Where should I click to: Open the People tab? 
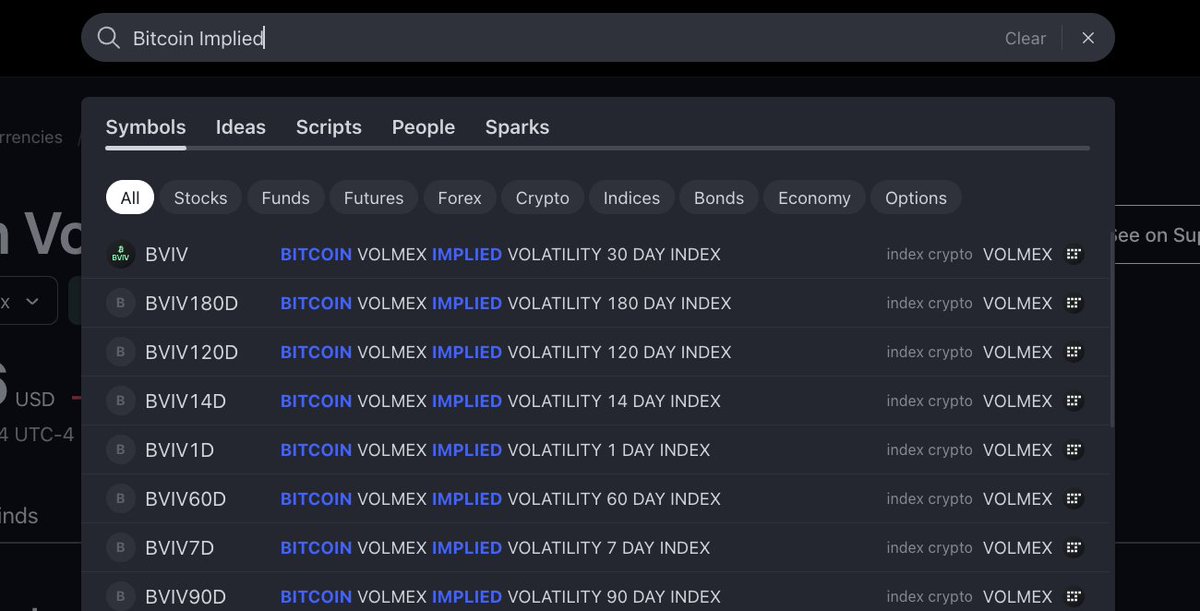pyautogui.click(x=423, y=127)
